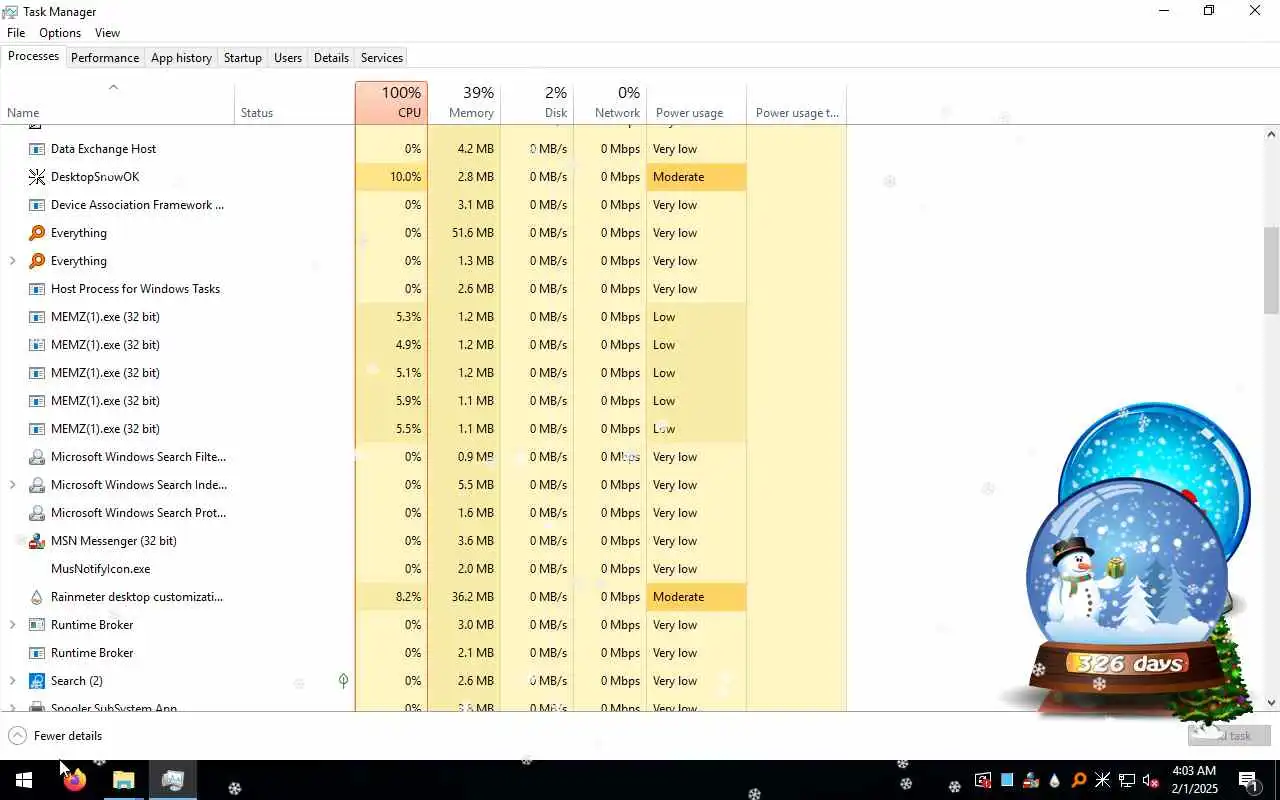Screen dimensions: 1280x800
Task: Expand the Microsoft Windows Search Indexer group
Action: click(12, 485)
